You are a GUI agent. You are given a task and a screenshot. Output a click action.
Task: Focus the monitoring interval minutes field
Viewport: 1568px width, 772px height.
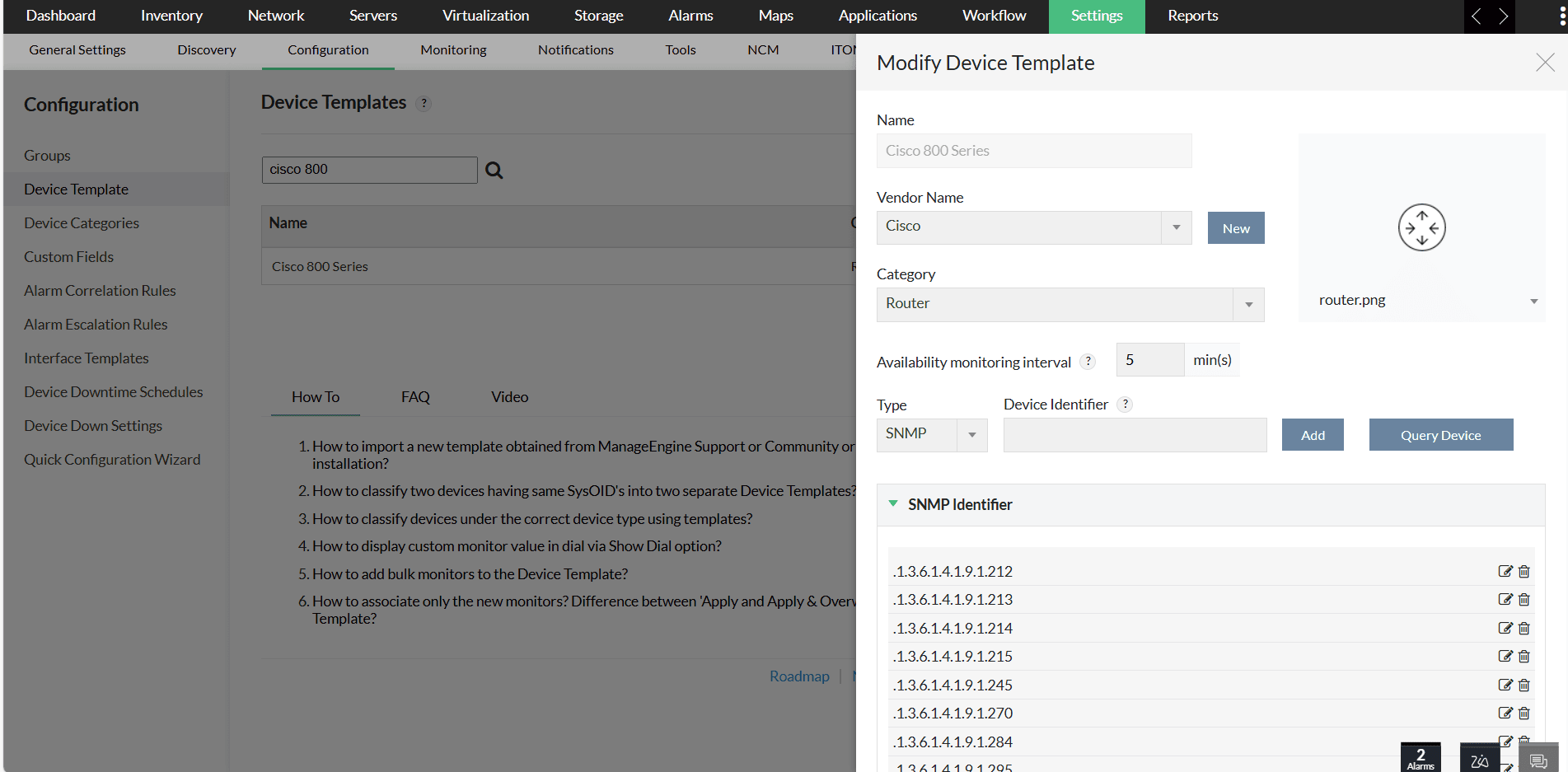point(1150,360)
